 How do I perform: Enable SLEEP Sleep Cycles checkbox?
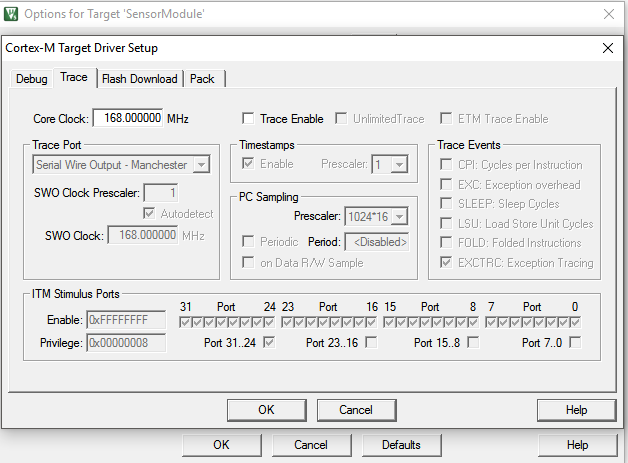pos(446,203)
